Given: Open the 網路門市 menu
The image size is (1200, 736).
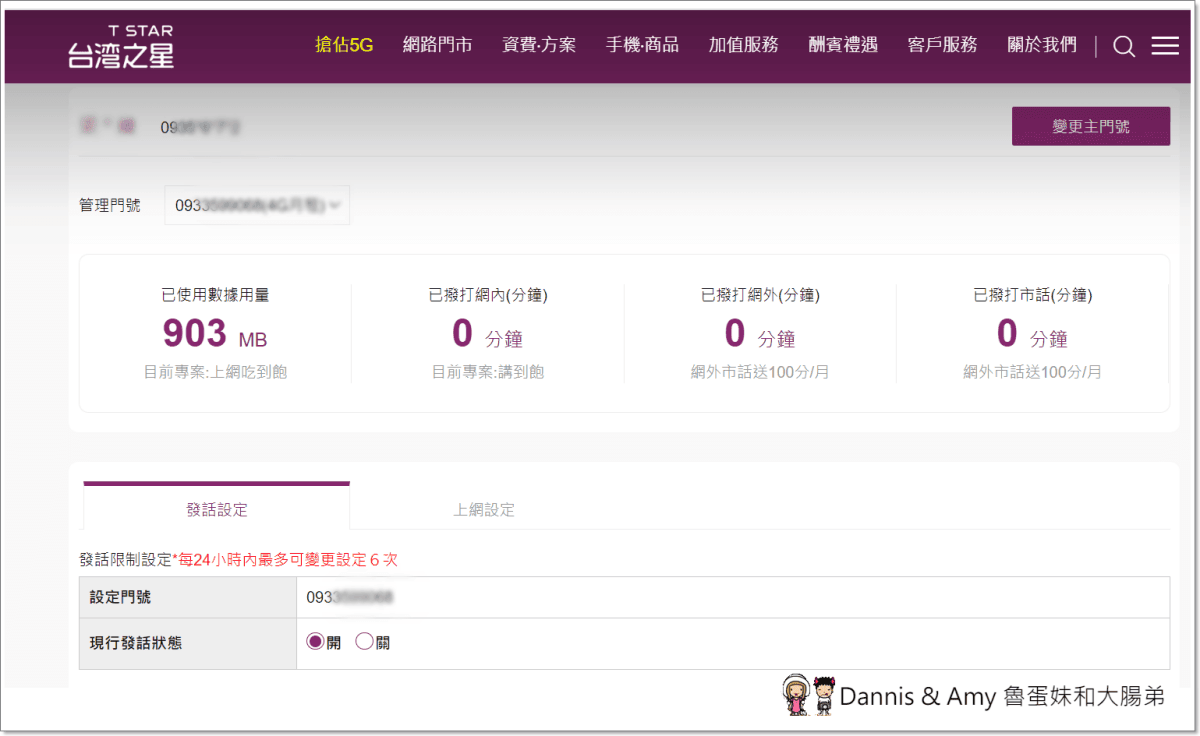Looking at the screenshot, I should tap(438, 45).
